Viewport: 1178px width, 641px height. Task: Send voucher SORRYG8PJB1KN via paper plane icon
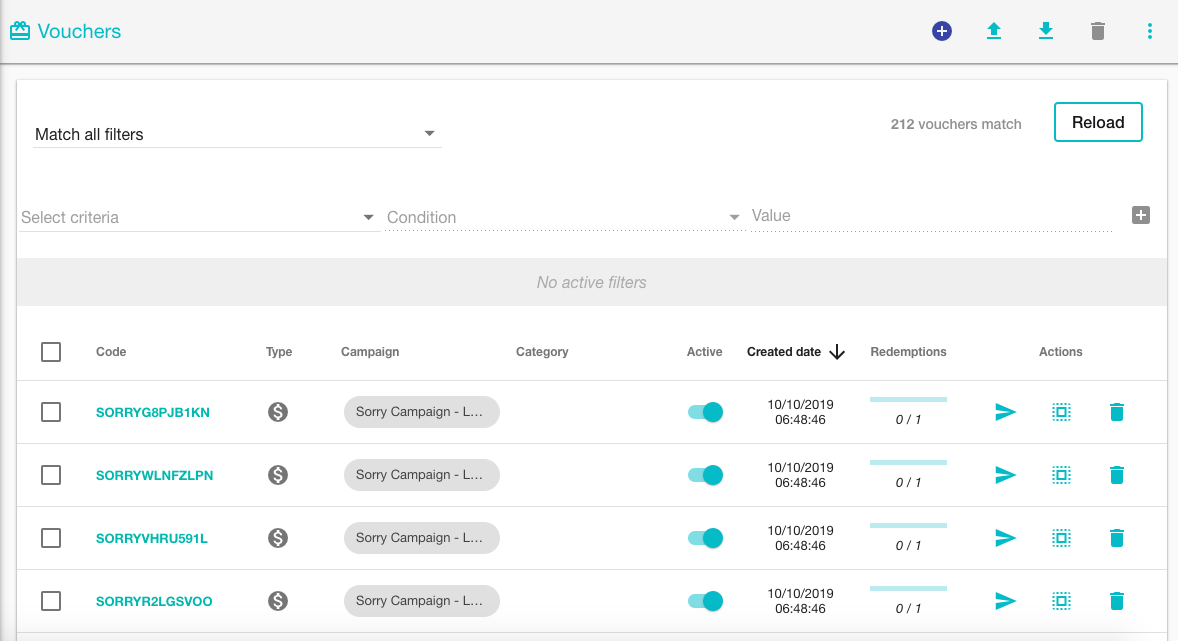pos(1005,412)
